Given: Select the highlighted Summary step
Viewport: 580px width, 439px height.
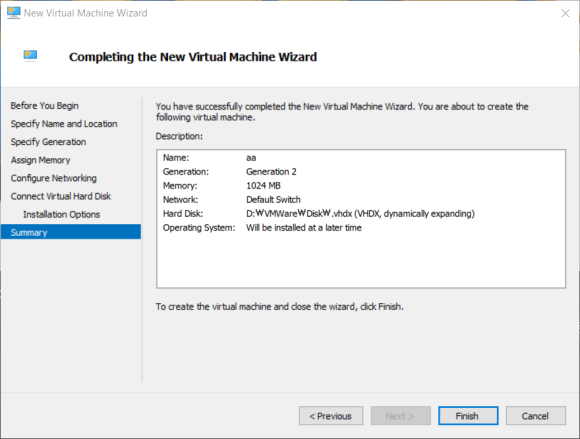Looking at the screenshot, I should click(x=71, y=232).
